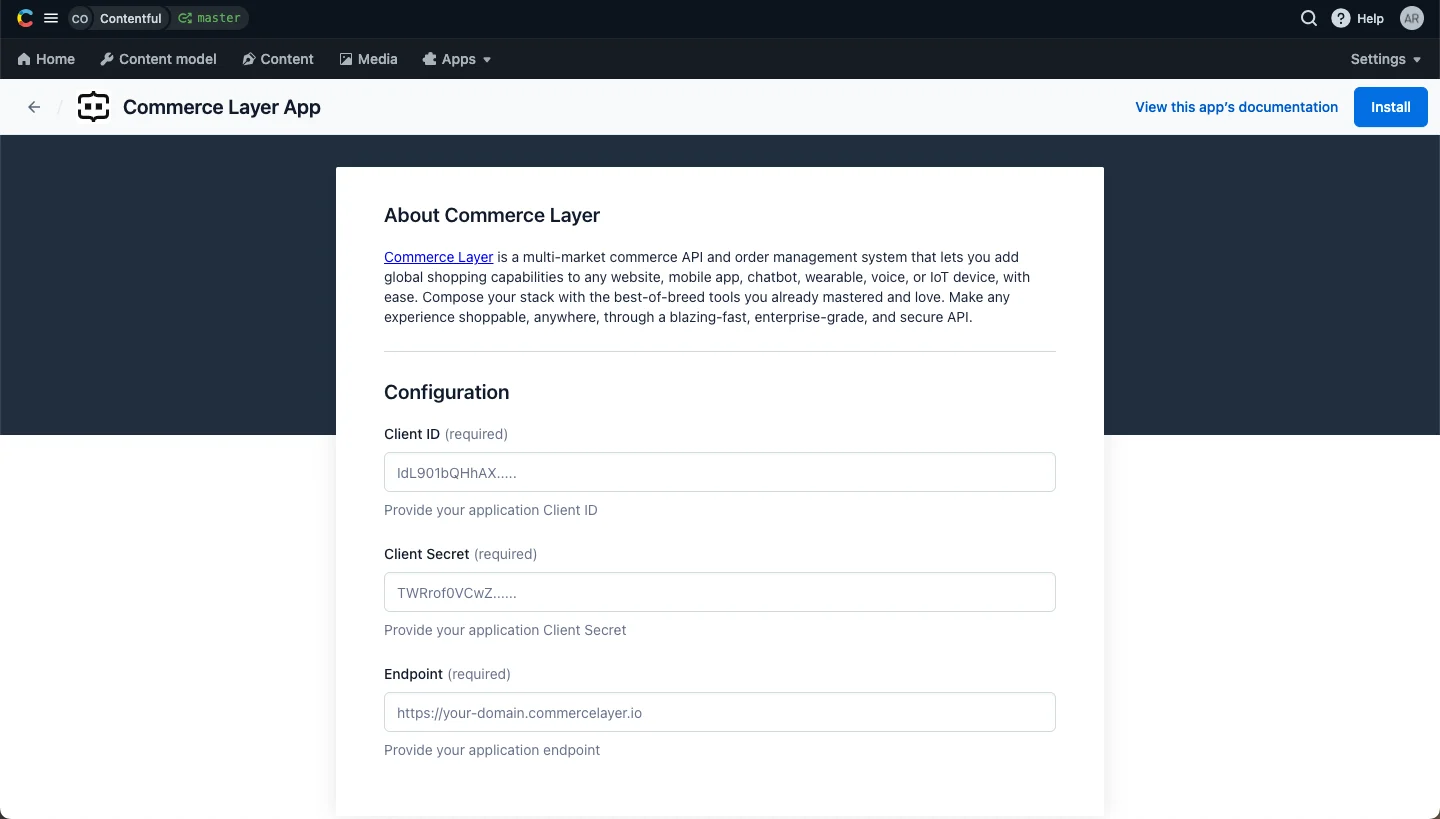This screenshot has width=1440, height=819.
Task: Open the hamburger menu icon
Action: [x=51, y=18]
